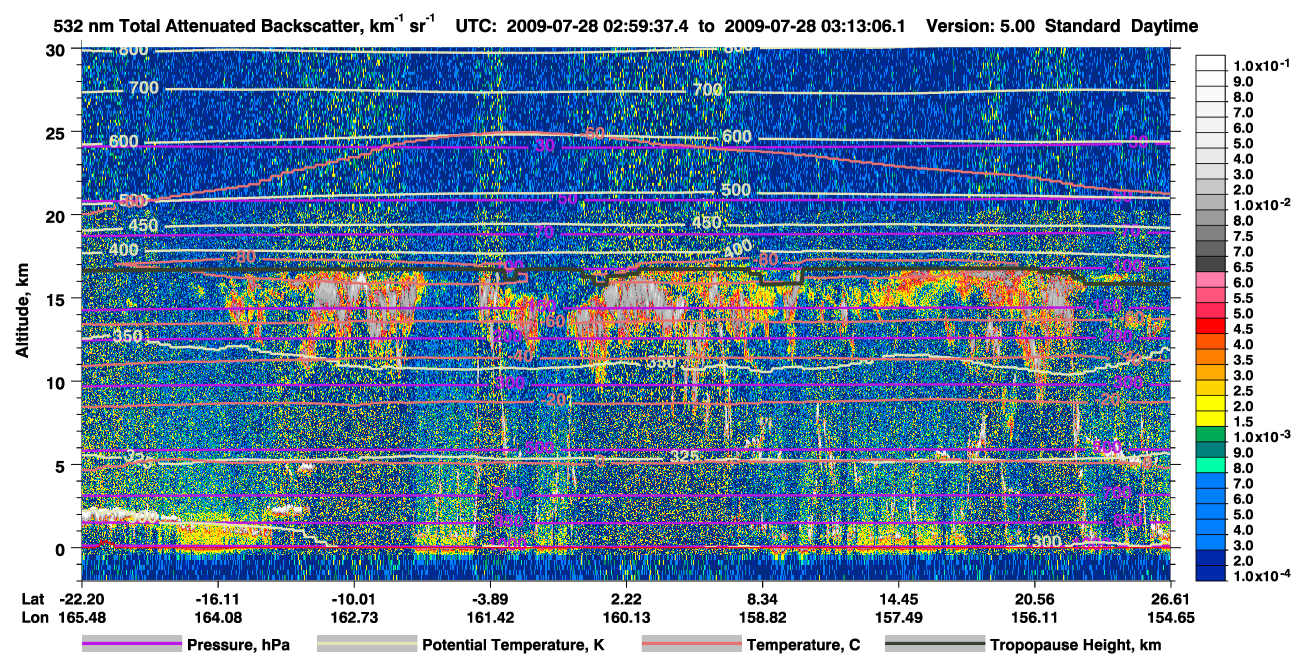Click the latitude value 26.61
This screenshot has height=667, width=1300.
pos(1171,597)
